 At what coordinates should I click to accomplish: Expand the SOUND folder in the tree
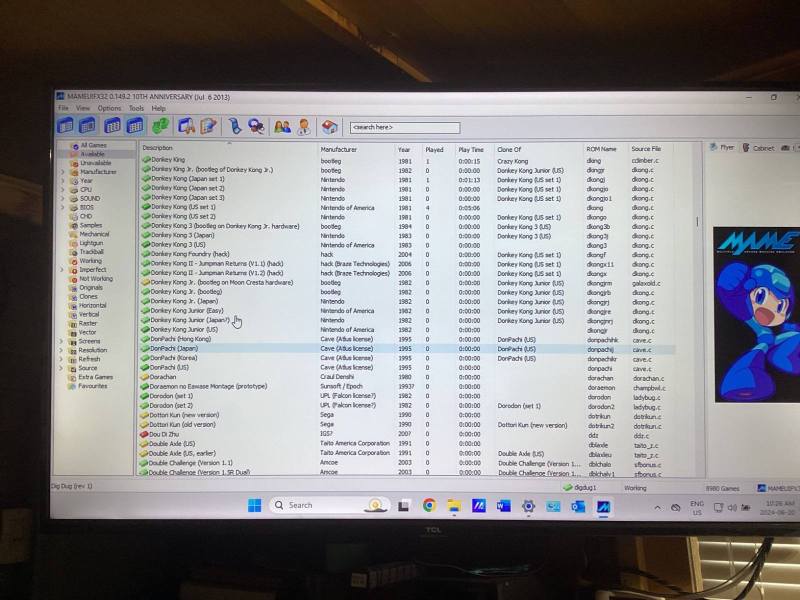coord(63,198)
